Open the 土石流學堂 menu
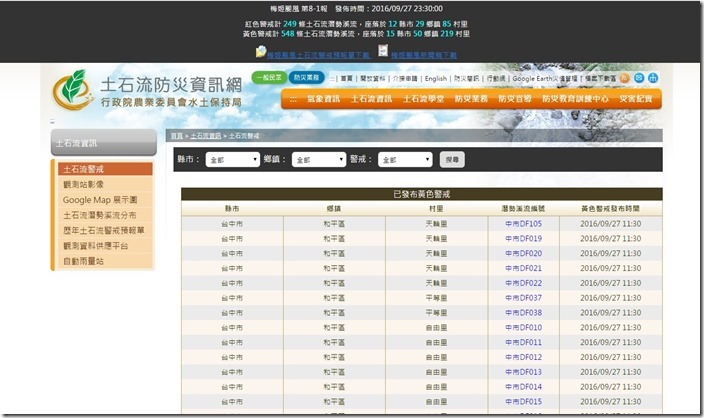Viewport: 704px width, 418px height. [423, 99]
